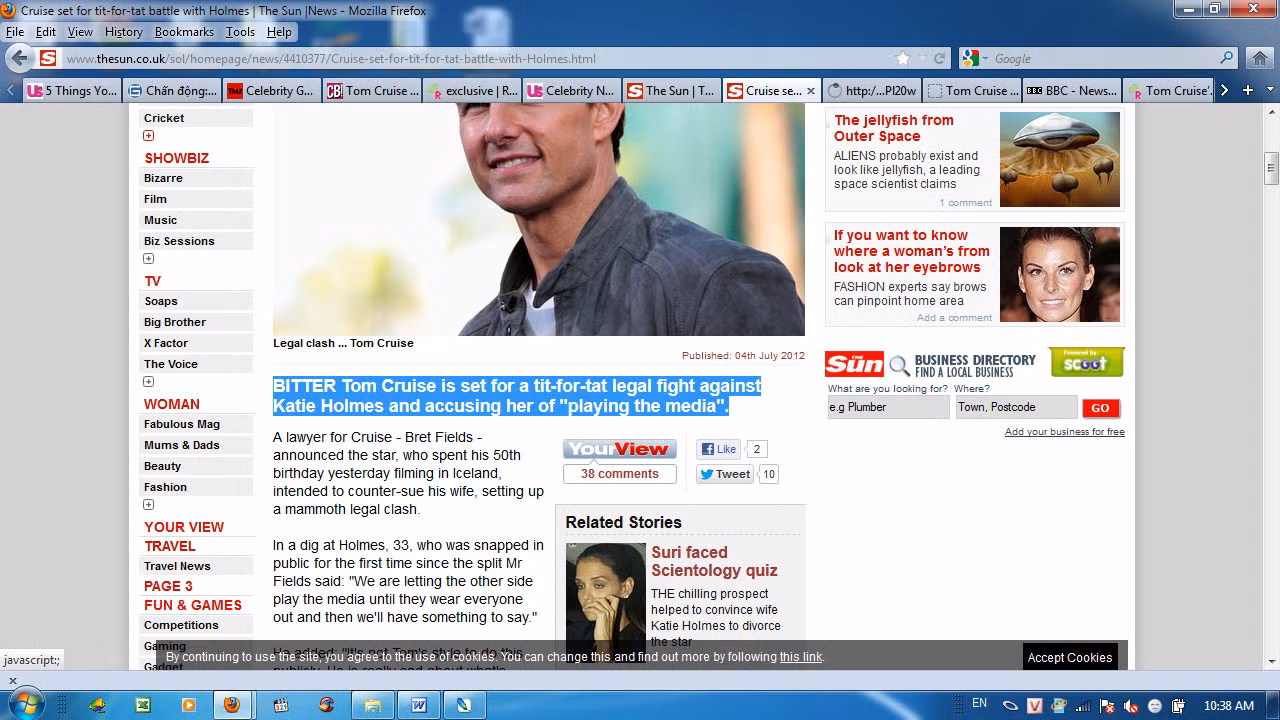Open the Help menu

click(x=279, y=32)
